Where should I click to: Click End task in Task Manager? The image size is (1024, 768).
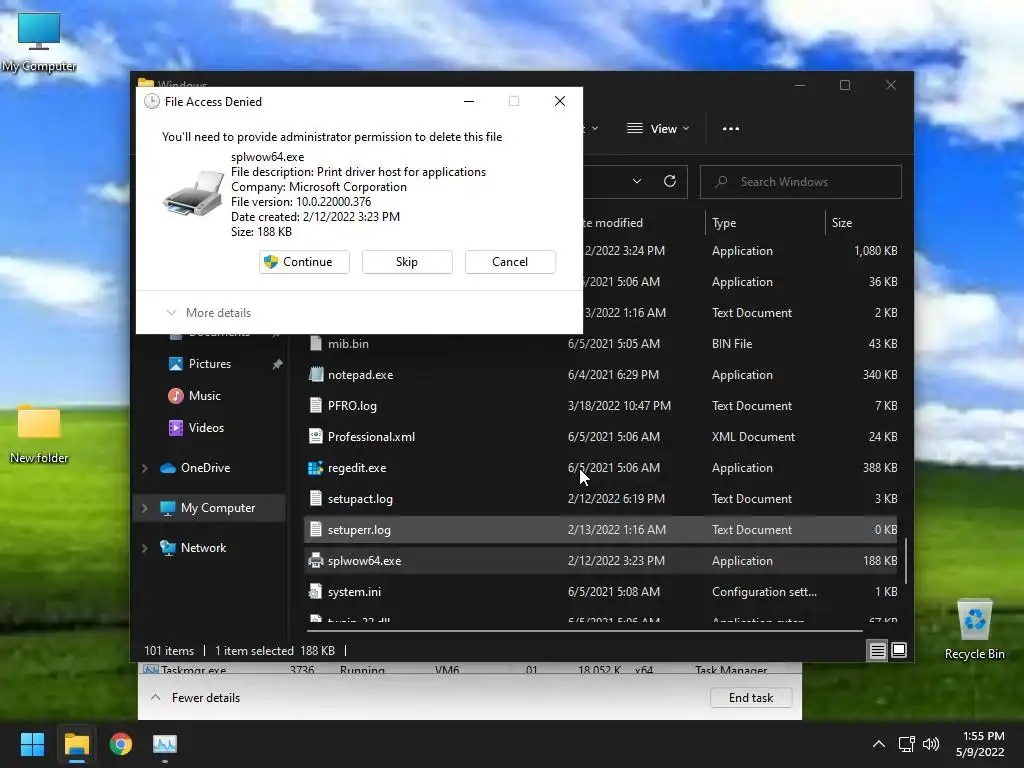point(751,697)
